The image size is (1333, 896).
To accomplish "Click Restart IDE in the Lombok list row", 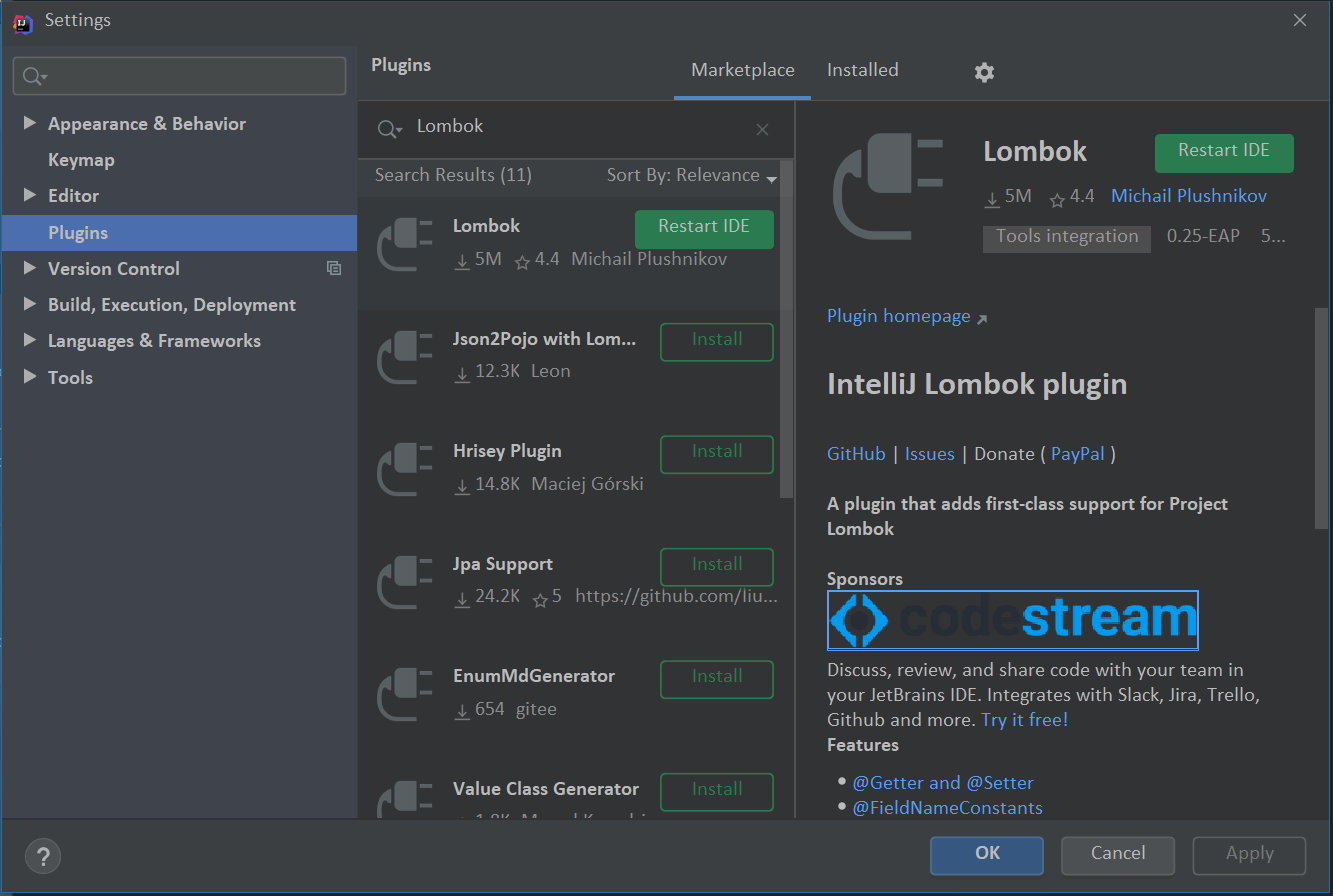I will (704, 229).
